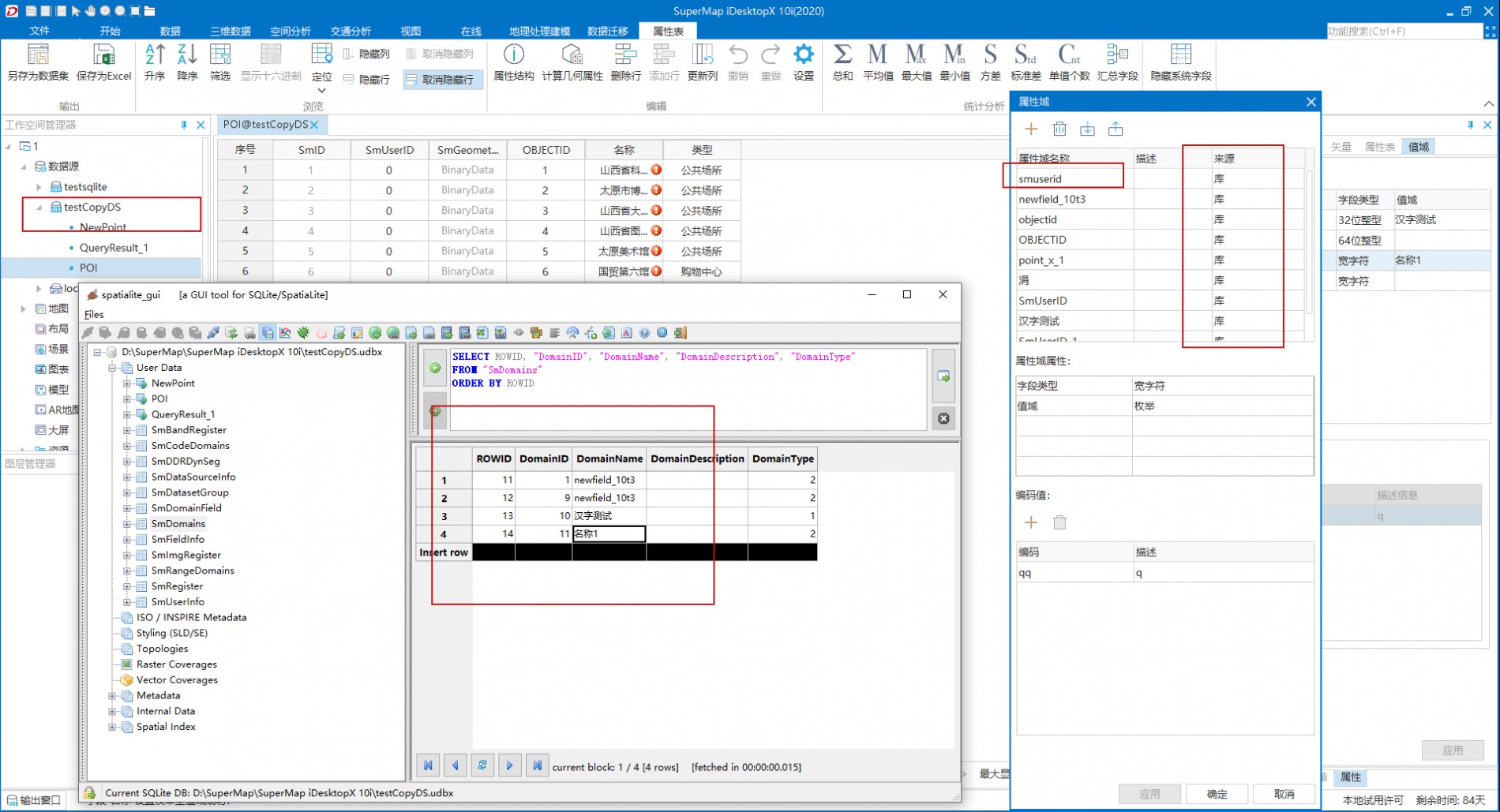The height and width of the screenshot is (812, 1500).
Task: Expand 地图 node in workspace manager
Action: tap(23, 309)
